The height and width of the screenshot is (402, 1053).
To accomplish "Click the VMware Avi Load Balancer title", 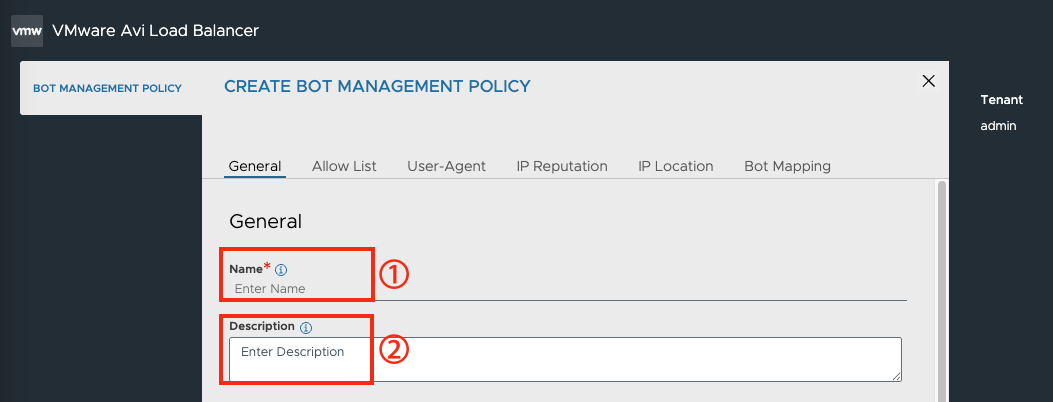I will pyautogui.click(x=155, y=30).
